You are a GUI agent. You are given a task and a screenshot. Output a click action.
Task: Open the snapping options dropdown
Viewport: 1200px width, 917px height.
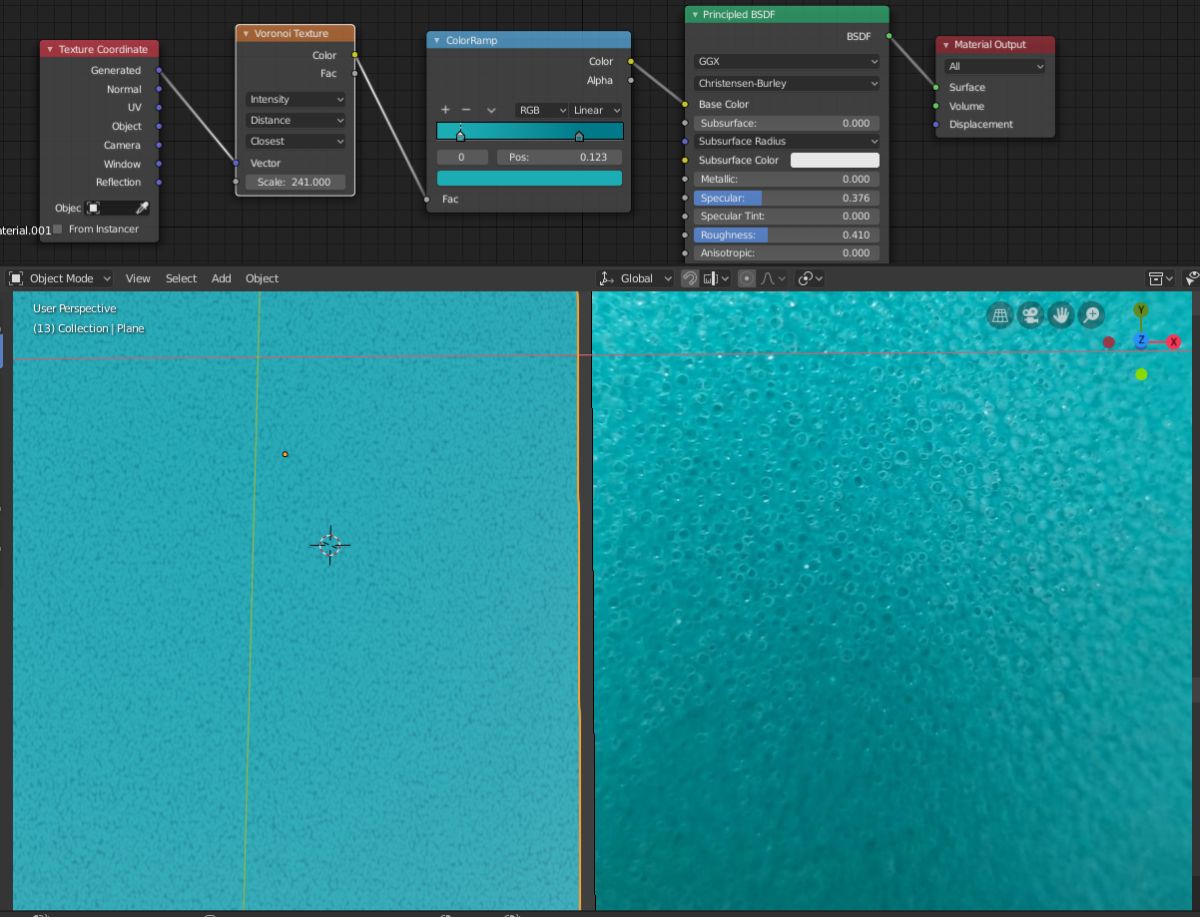(716, 278)
